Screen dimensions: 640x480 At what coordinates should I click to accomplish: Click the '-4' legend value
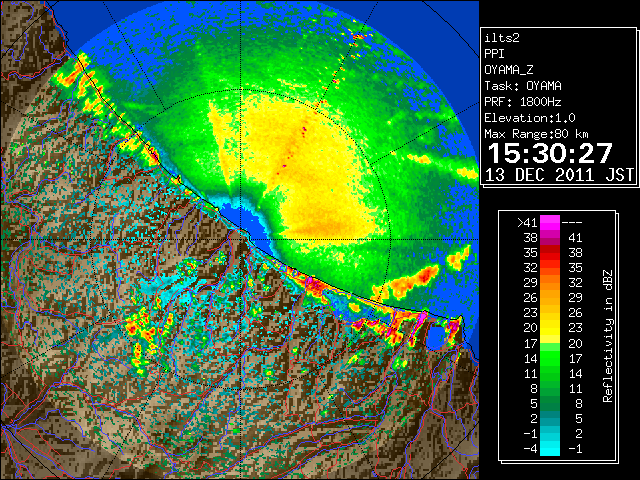tap(530, 448)
